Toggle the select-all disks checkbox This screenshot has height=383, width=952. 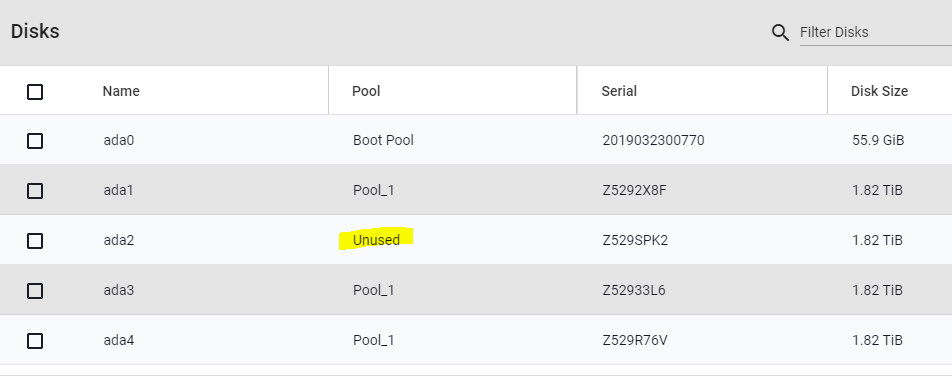click(x=35, y=92)
